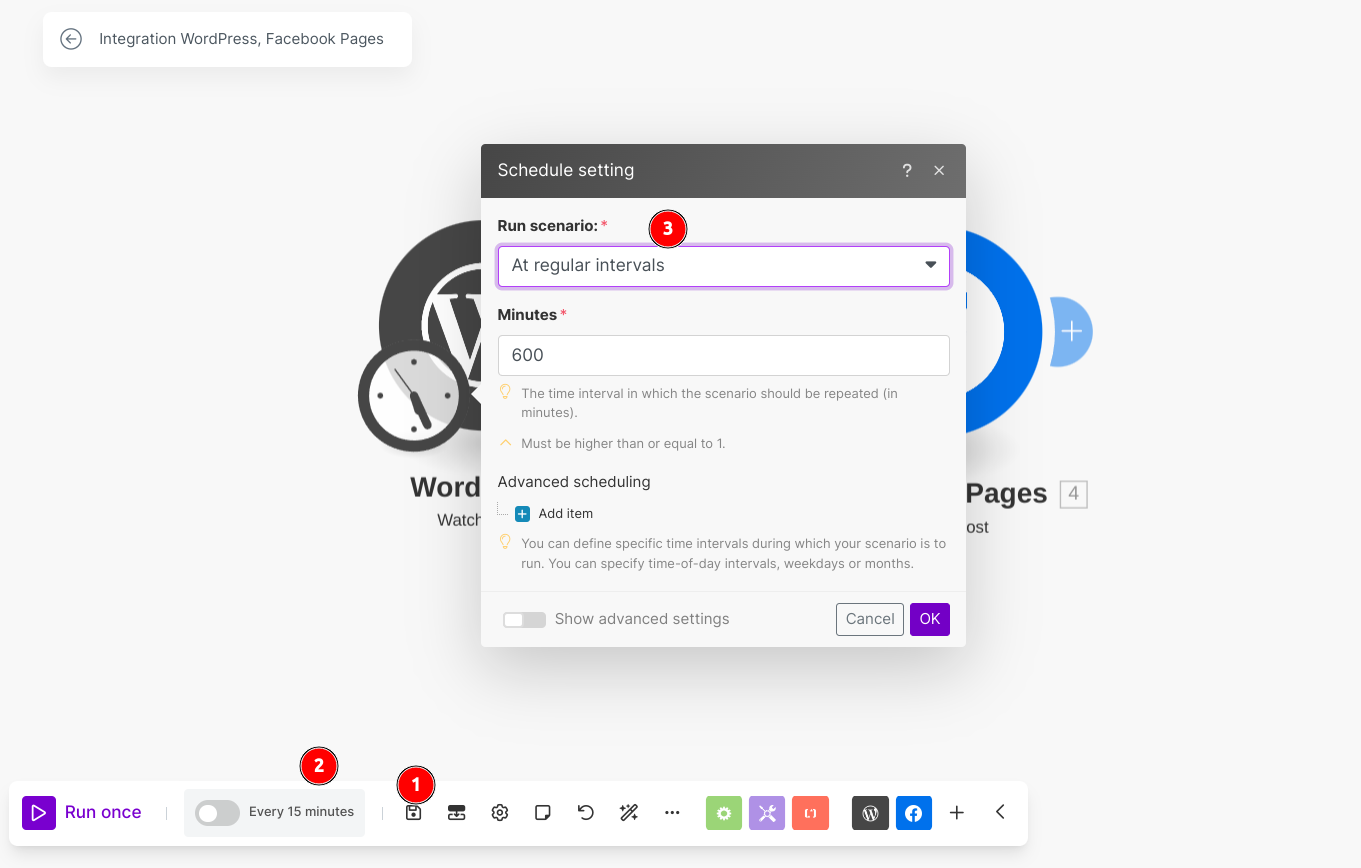The image size is (1361, 868).
Task: Open scenario settings gear icon
Action: point(500,813)
